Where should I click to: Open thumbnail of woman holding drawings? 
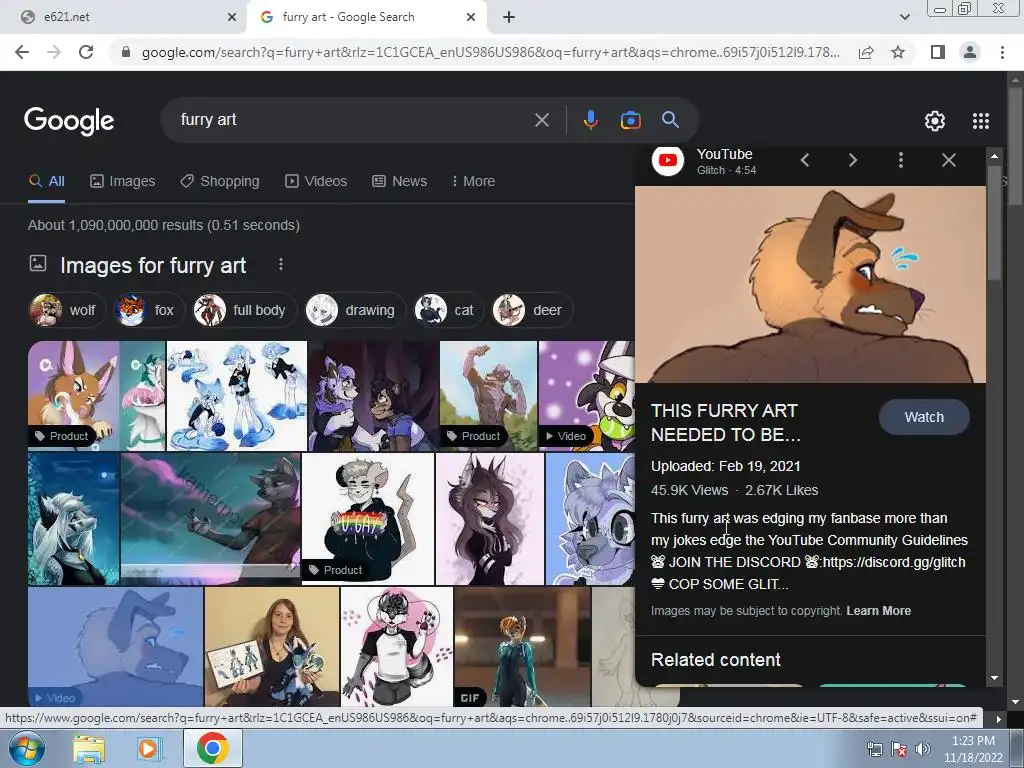(x=272, y=647)
